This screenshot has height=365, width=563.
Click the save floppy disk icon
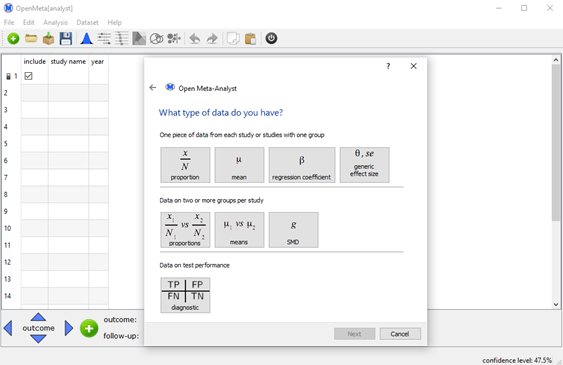[66, 38]
